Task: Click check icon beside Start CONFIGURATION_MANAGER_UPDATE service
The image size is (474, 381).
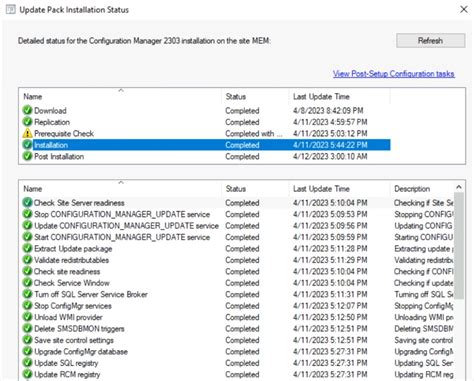Action: (27, 237)
